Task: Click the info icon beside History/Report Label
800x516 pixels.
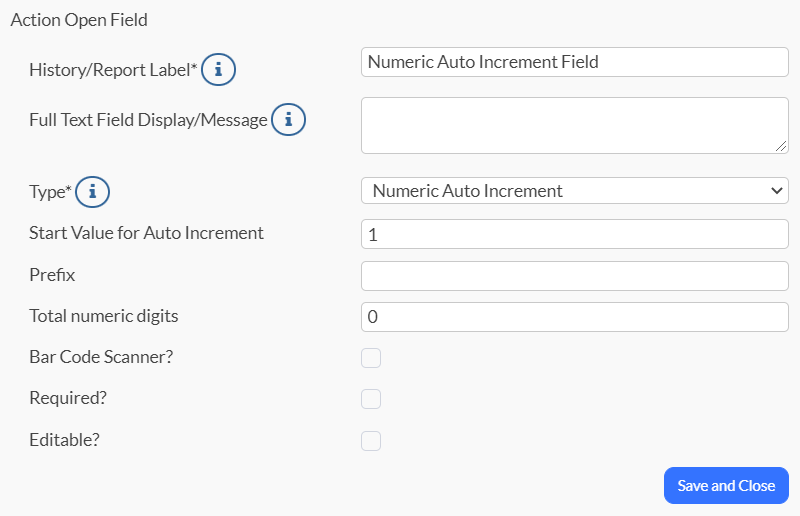Action: point(218,69)
